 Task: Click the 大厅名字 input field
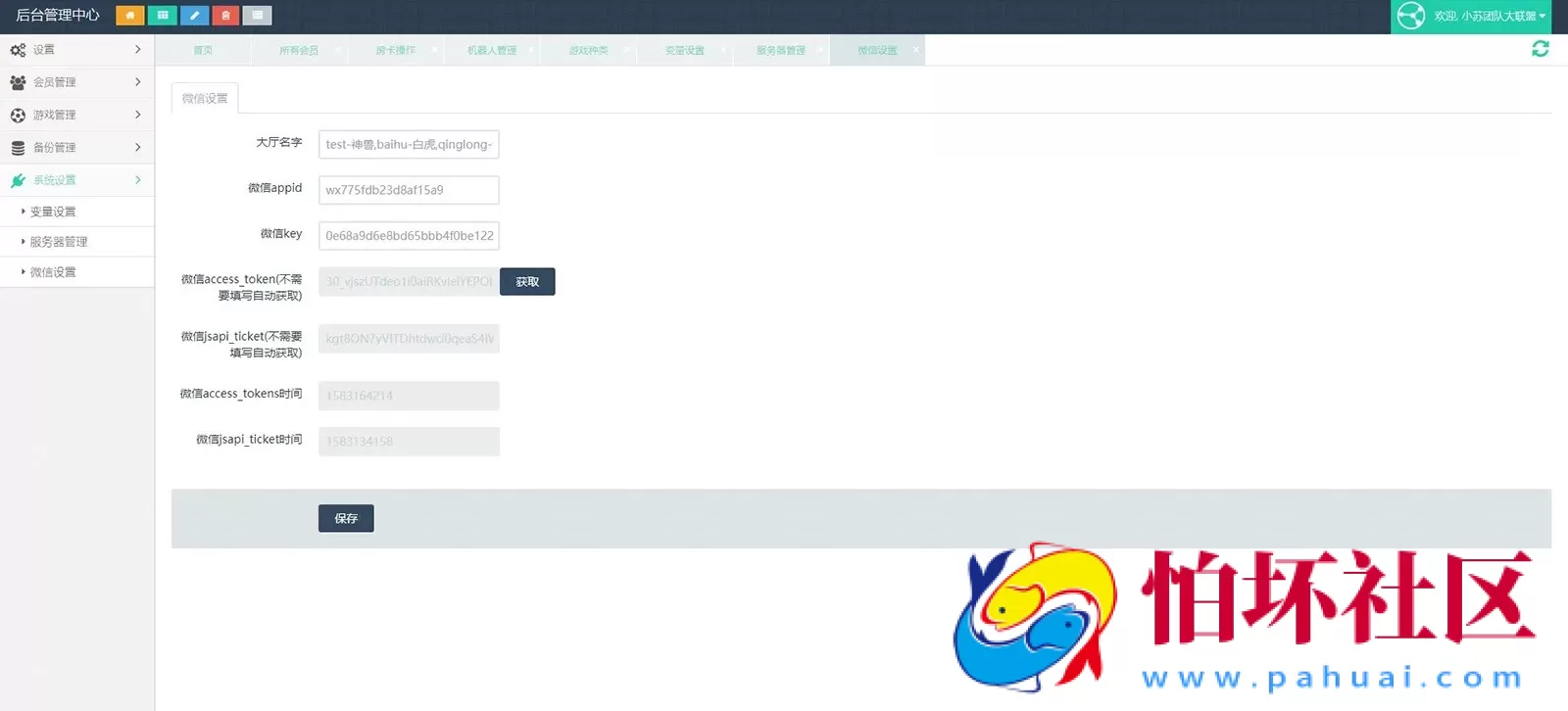[409, 145]
